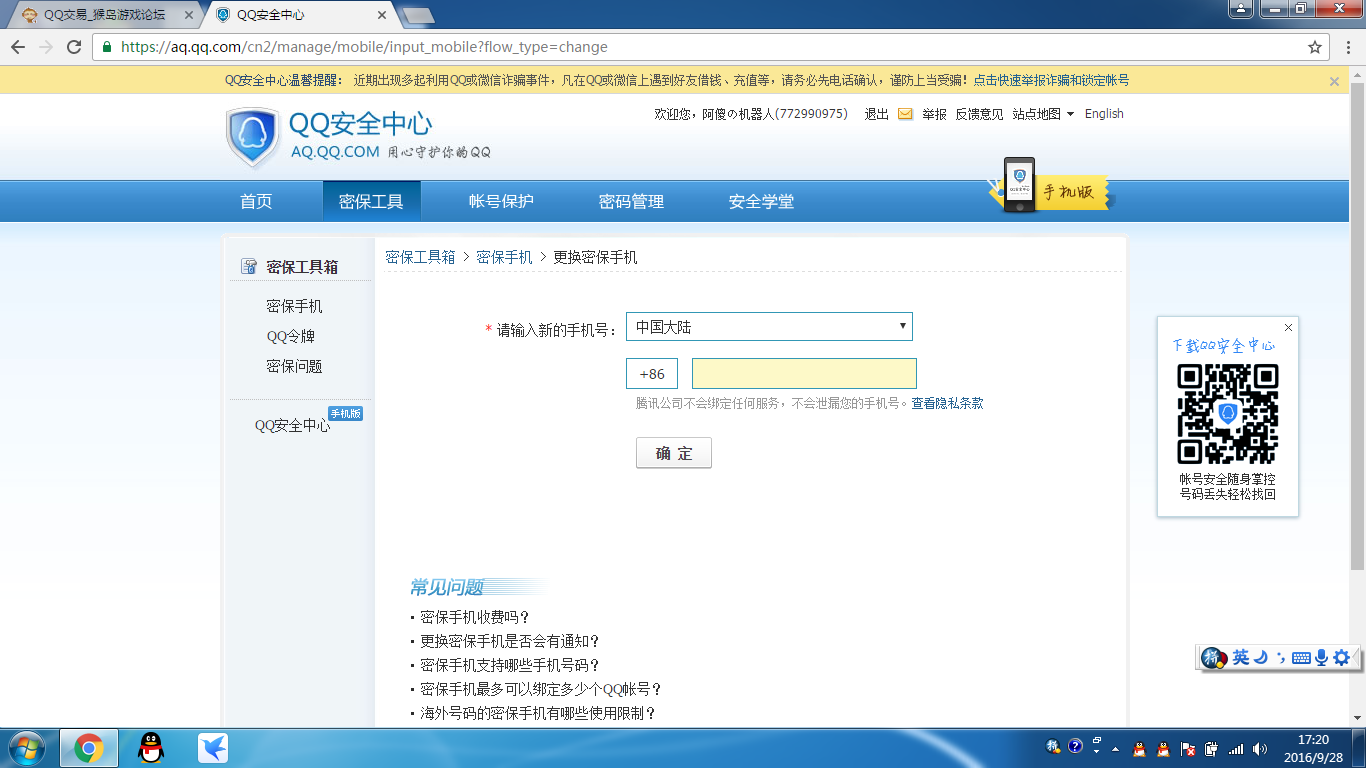Click the IME 拼 logo on floating bar
1366x768 pixels.
[1214, 658]
